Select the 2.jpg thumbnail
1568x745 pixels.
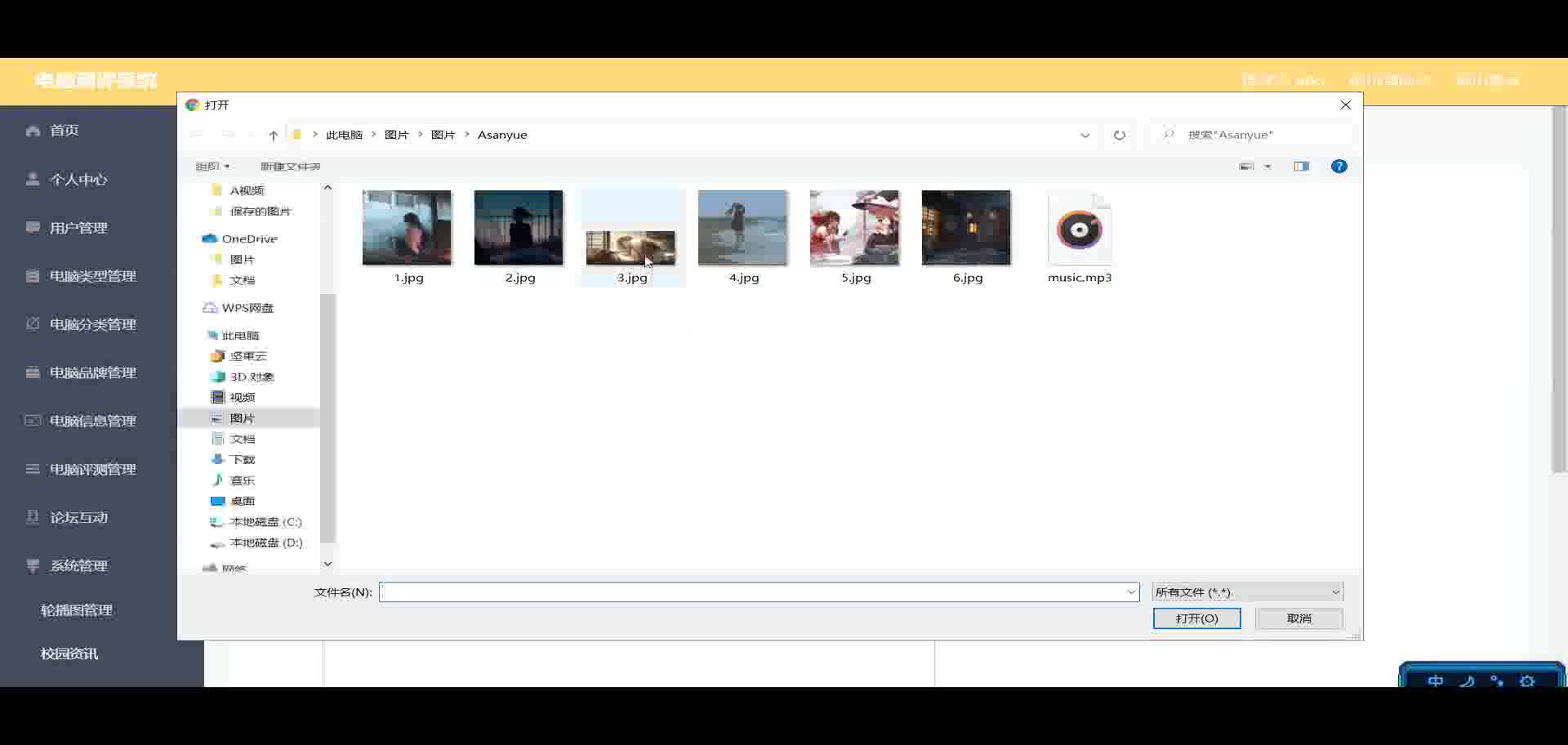519,228
